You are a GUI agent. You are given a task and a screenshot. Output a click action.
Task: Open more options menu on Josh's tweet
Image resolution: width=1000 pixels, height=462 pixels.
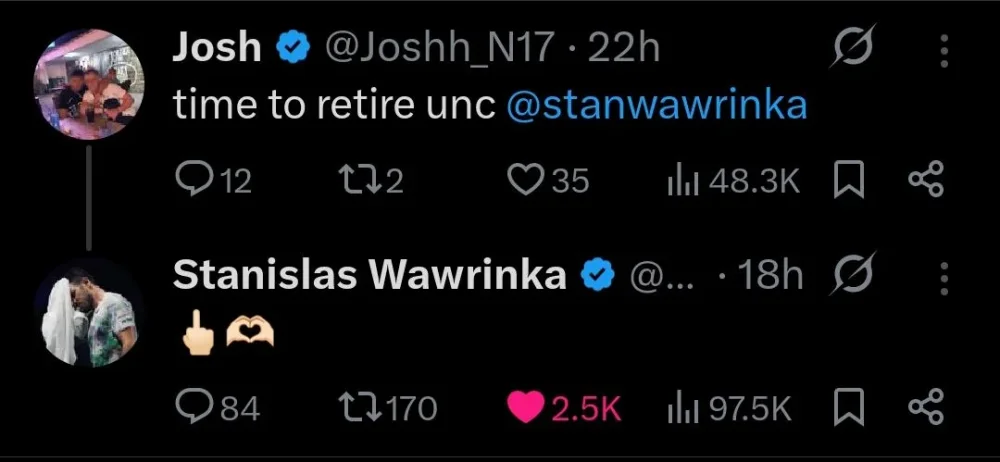945,51
